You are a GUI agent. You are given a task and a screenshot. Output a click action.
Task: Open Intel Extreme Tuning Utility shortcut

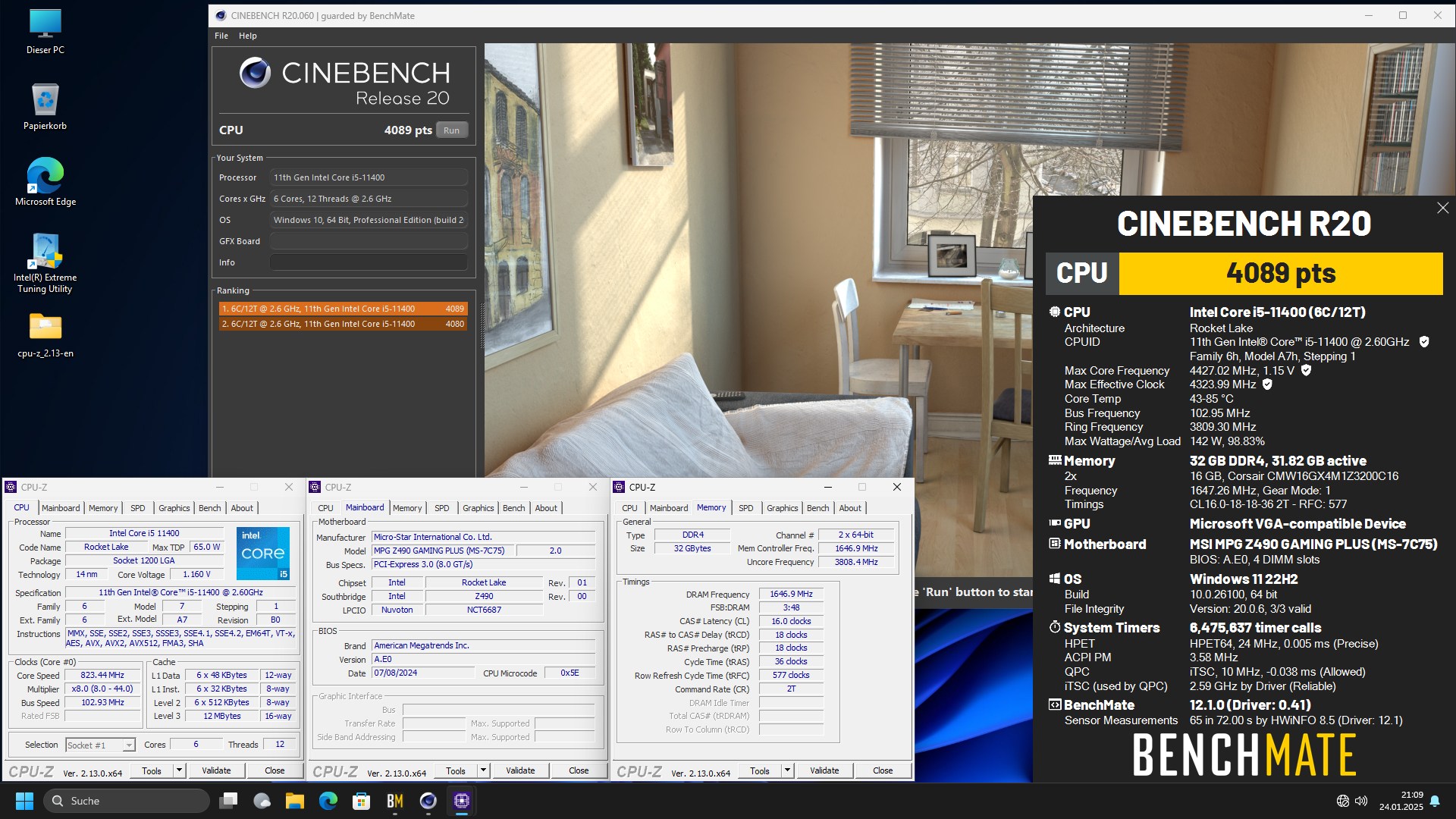pyautogui.click(x=45, y=263)
